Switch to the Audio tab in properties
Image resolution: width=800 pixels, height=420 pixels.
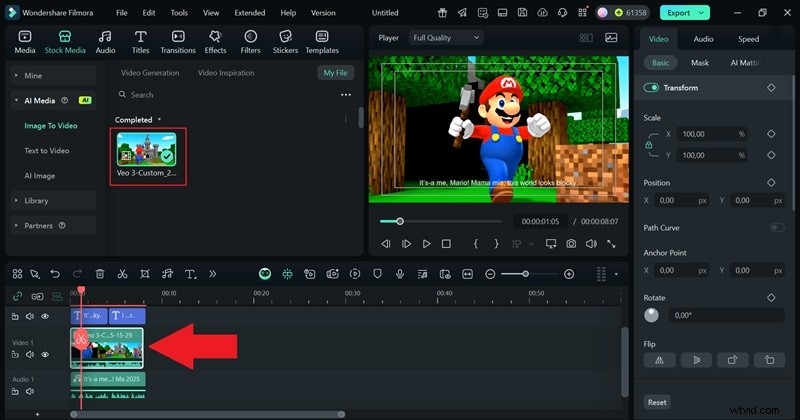coord(703,39)
